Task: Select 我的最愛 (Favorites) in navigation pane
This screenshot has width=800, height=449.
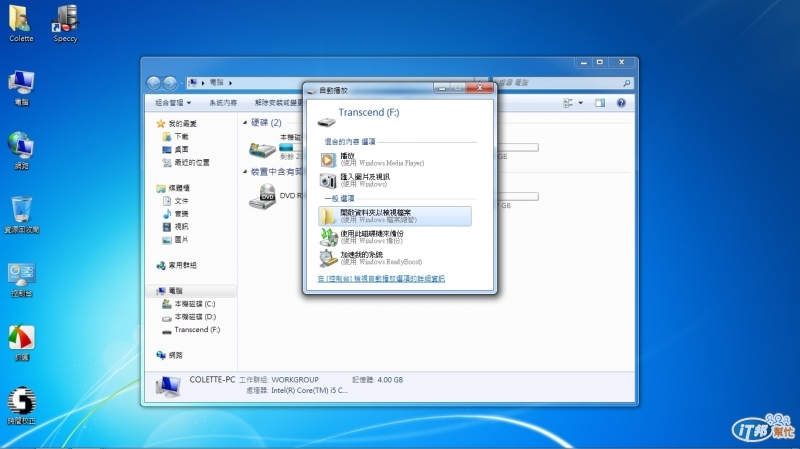Action: tap(177, 124)
